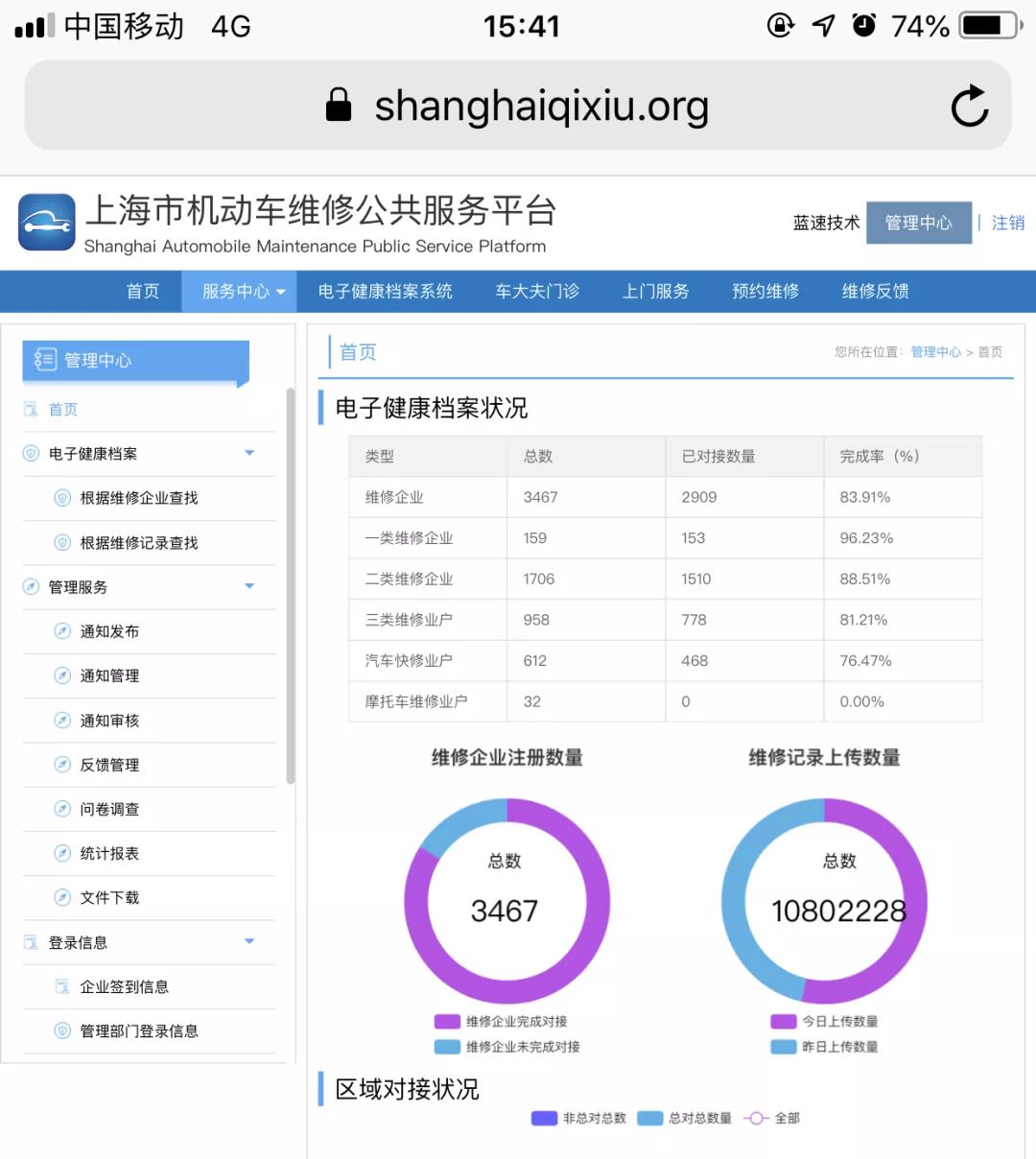Collapse the 管理服务 tree section
The image size is (1036, 1159).
(249, 586)
